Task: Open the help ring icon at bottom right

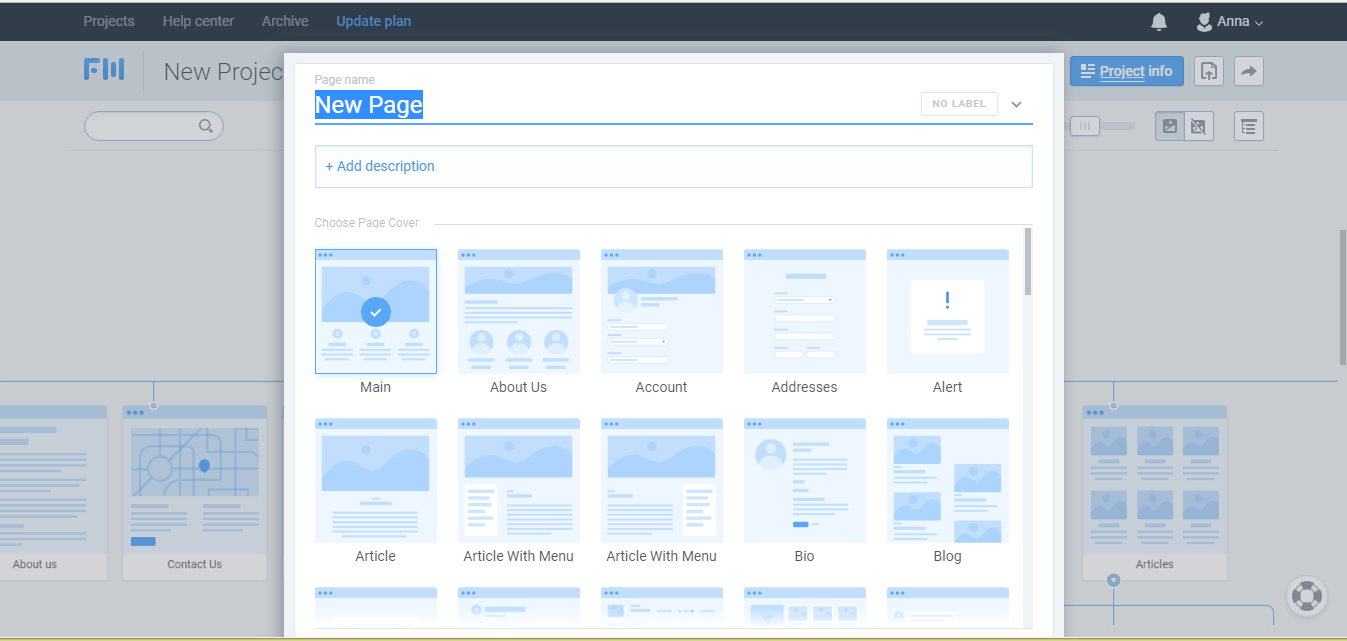Action: point(1307,597)
